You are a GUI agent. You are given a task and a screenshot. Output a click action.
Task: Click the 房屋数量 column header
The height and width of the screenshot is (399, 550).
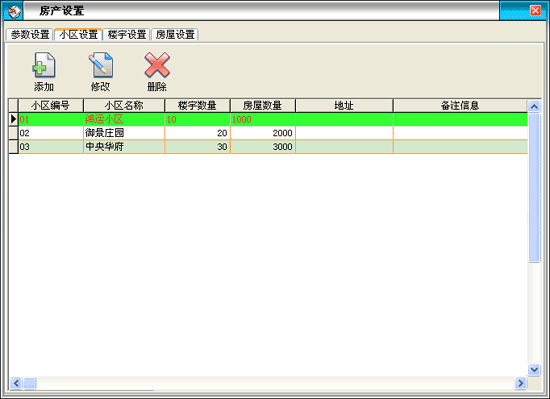[262, 106]
